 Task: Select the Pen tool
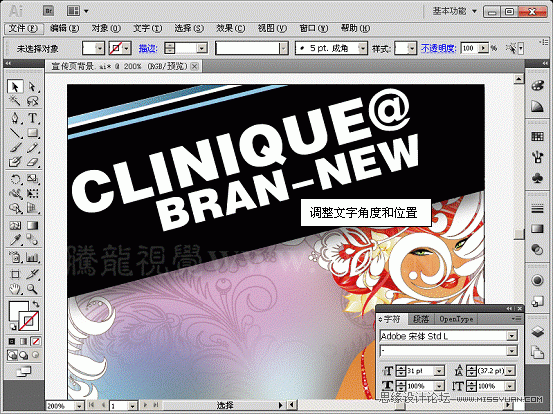(15, 118)
